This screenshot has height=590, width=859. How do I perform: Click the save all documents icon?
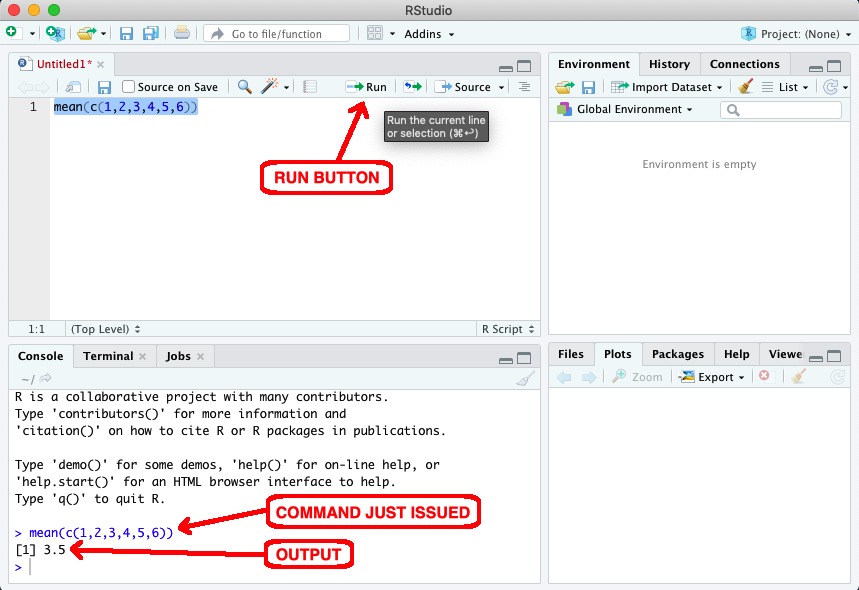point(151,33)
